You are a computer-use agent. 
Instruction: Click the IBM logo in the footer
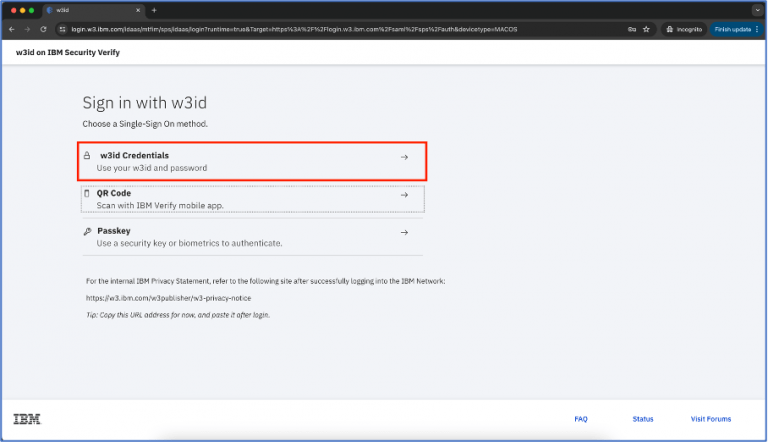tap(27, 418)
